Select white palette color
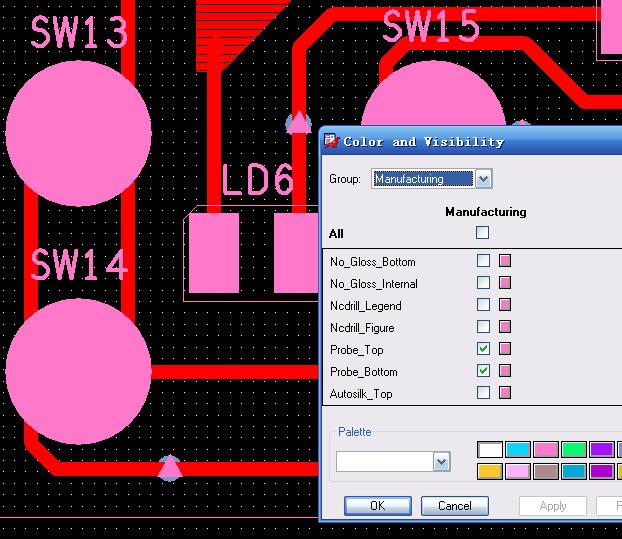Viewport: 622px width, 539px height. (490, 450)
